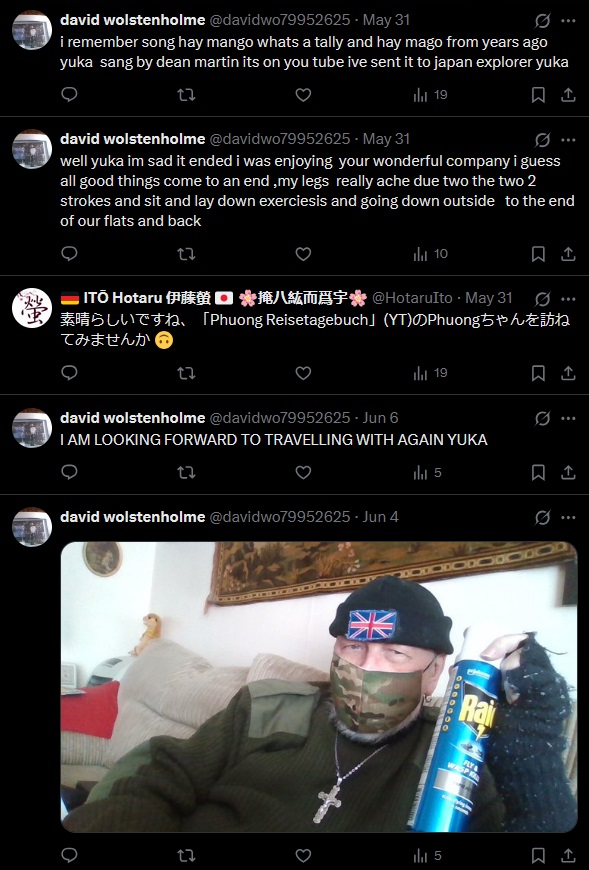Open more menu on first May 31 tweet

[x=568, y=21]
